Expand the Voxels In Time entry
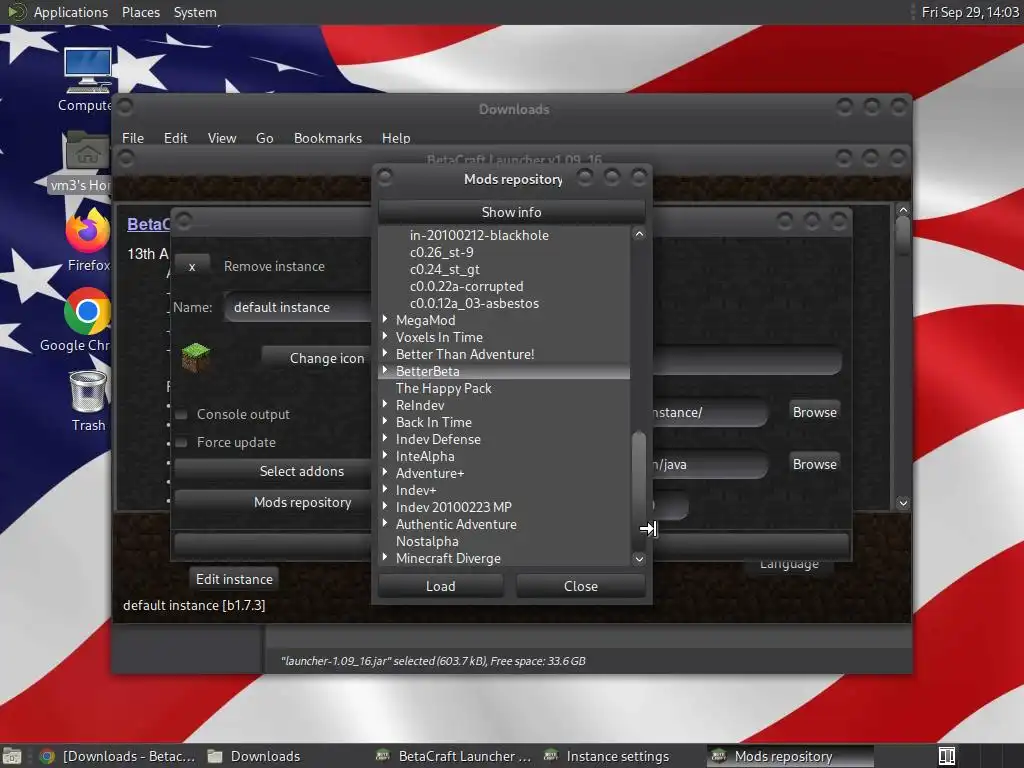Viewport: 1024px width, 768px height. [385, 336]
